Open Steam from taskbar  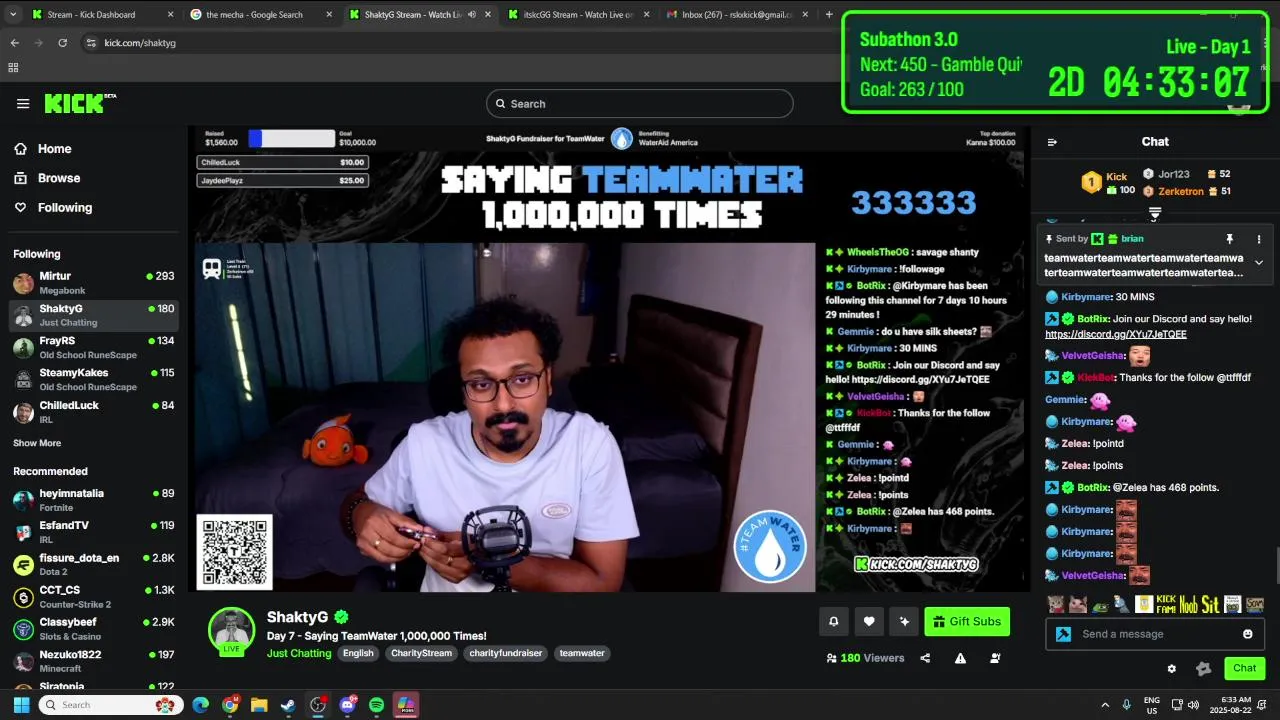pyautogui.click(x=288, y=705)
